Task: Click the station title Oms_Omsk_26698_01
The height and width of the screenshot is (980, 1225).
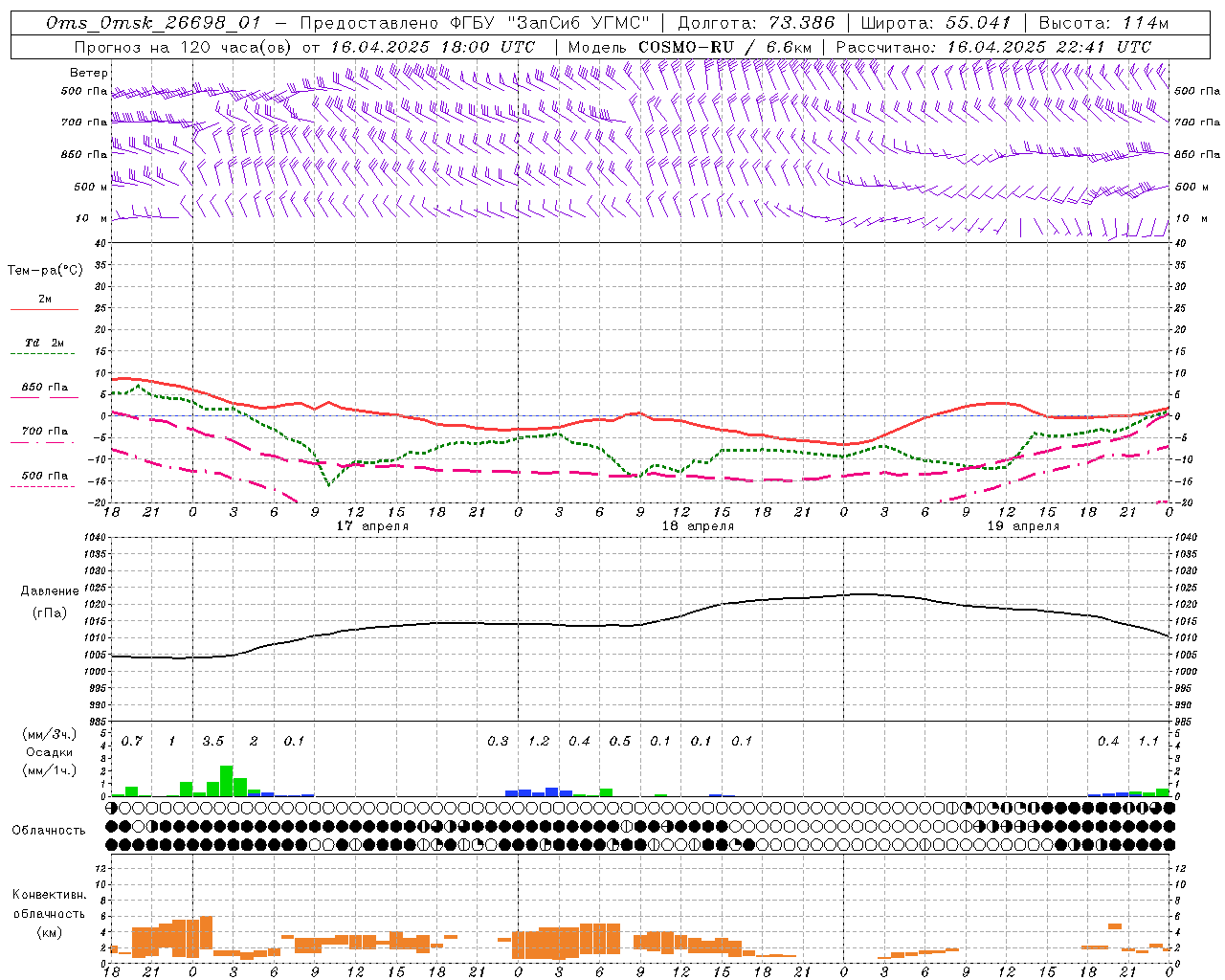Action: [x=153, y=23]
